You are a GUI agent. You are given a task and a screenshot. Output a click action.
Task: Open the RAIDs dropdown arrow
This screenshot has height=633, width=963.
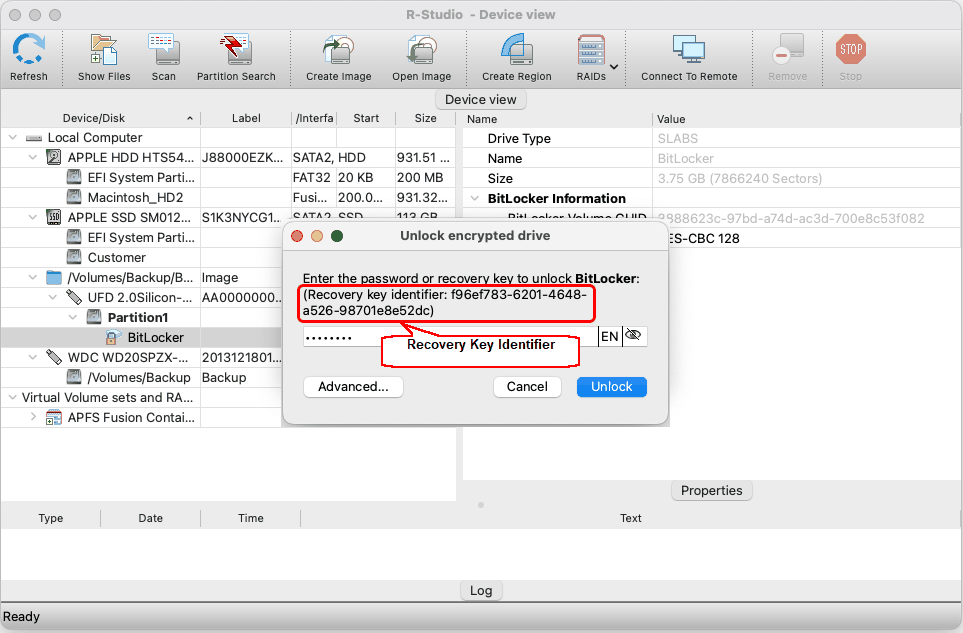click(x=614, y=66)
